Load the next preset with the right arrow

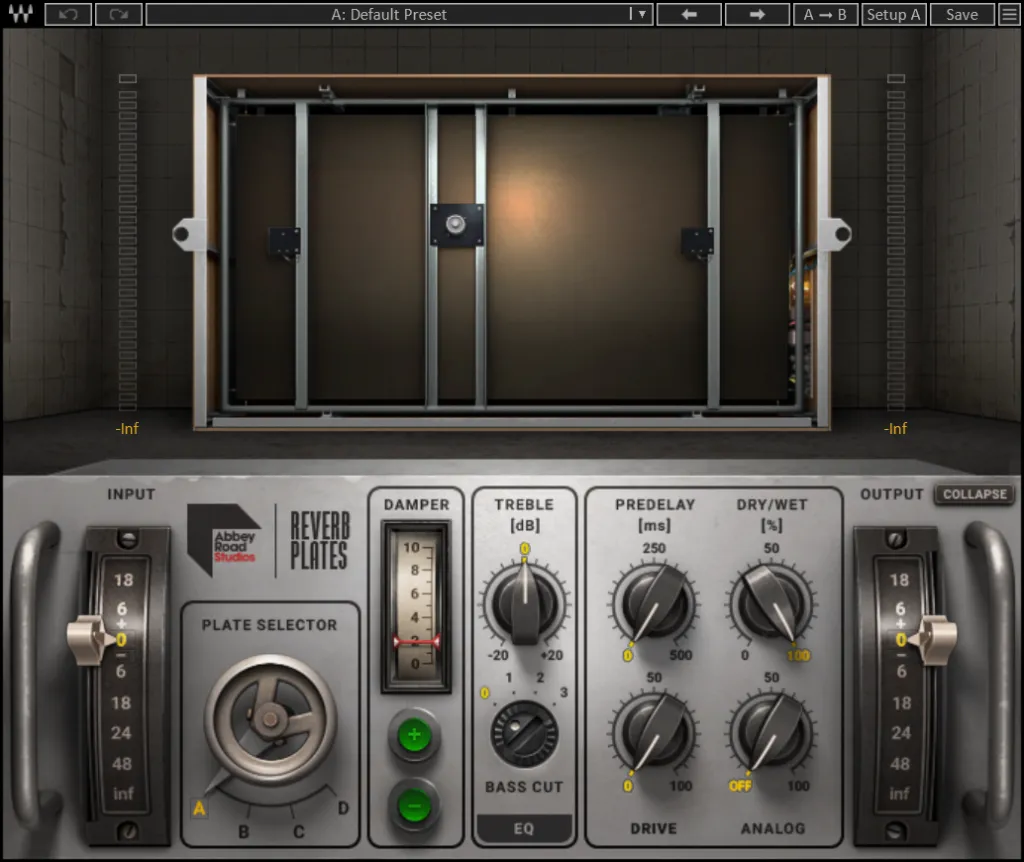click(757, 14)
